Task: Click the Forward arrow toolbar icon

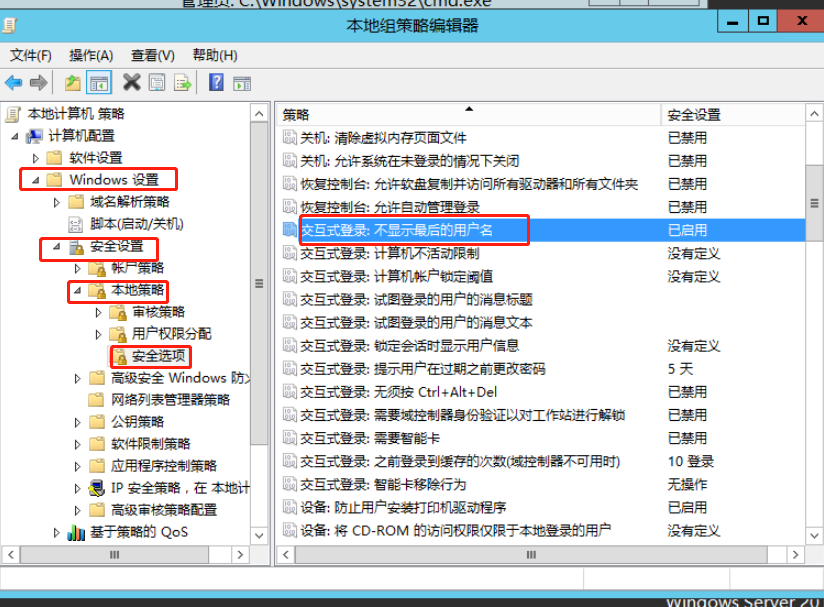Action: [39, 83]
